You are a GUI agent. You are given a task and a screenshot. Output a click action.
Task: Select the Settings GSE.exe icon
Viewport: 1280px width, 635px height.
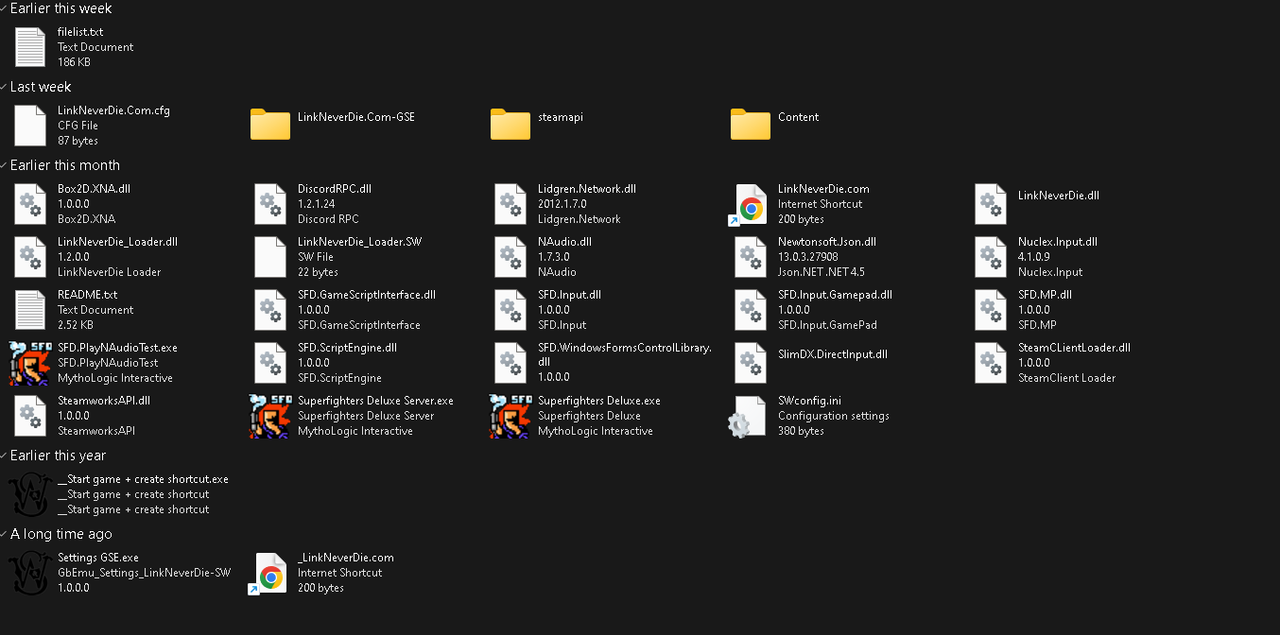(x=29, y=573)
